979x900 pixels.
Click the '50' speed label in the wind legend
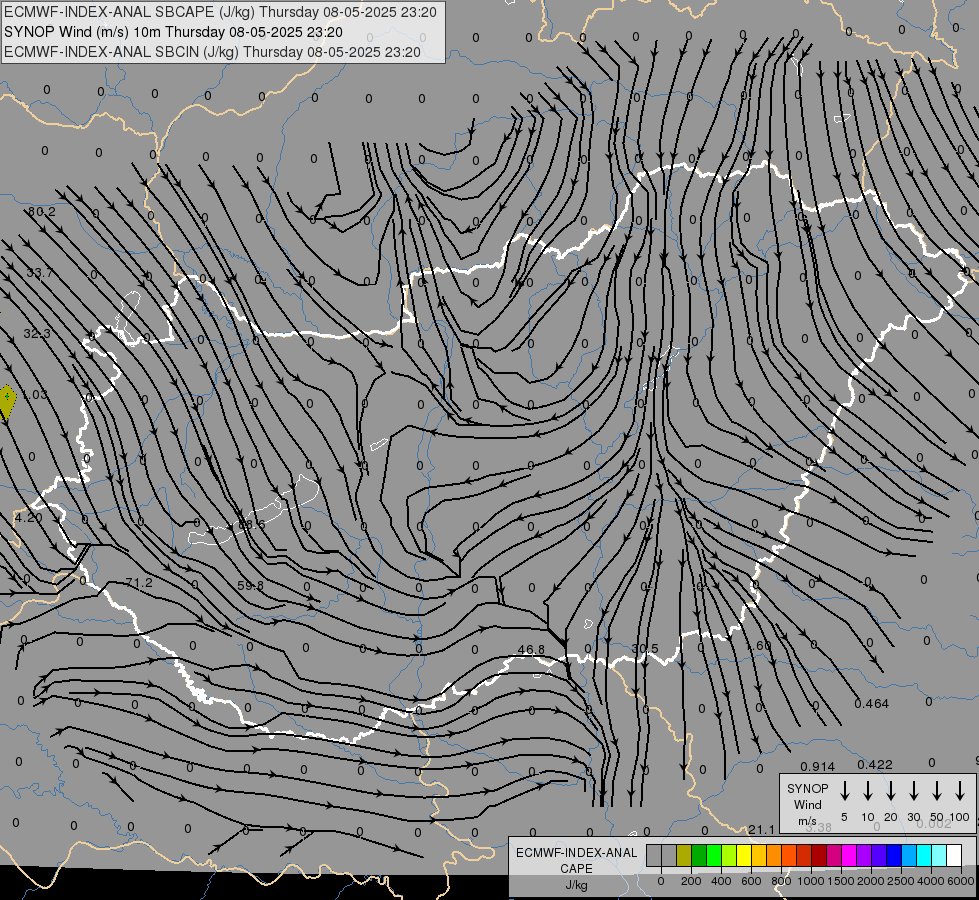click(x=937, y=817)
